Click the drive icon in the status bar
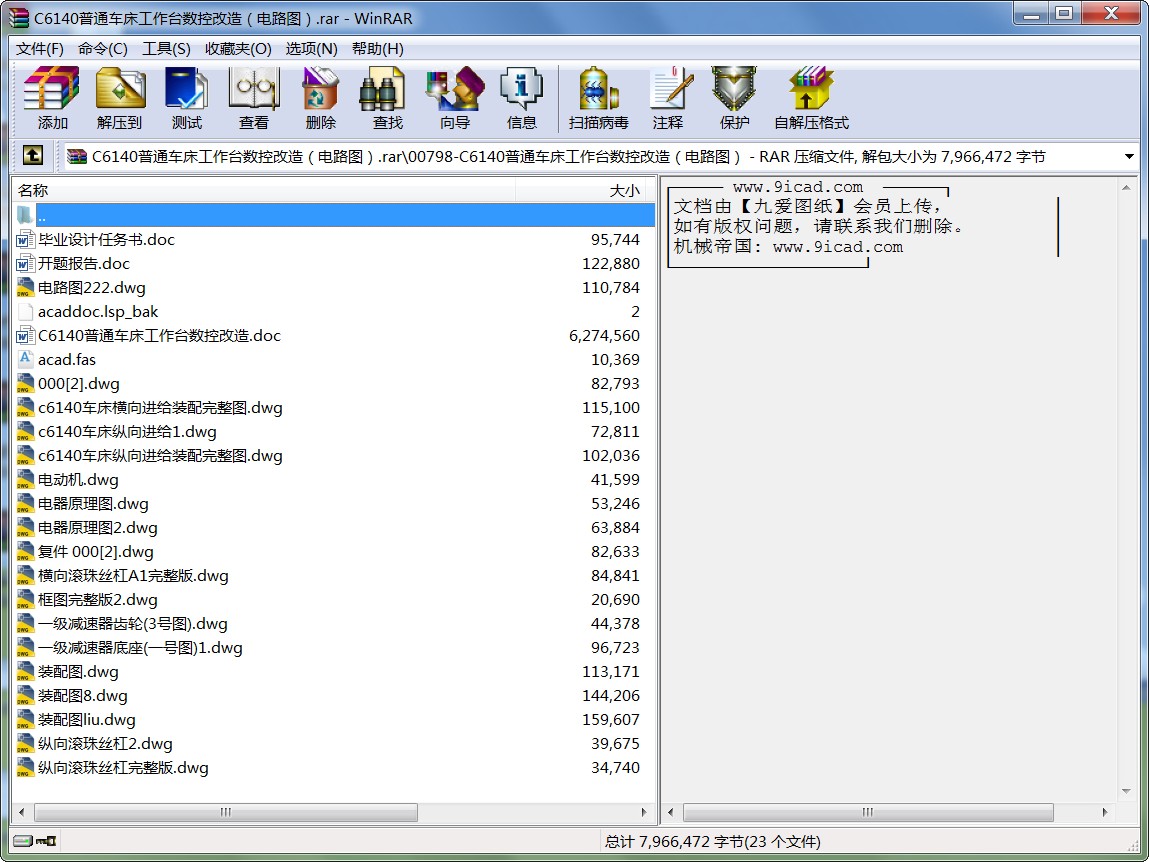Image resolution: width=1149 pixels, height=862 pixels. 23,841
